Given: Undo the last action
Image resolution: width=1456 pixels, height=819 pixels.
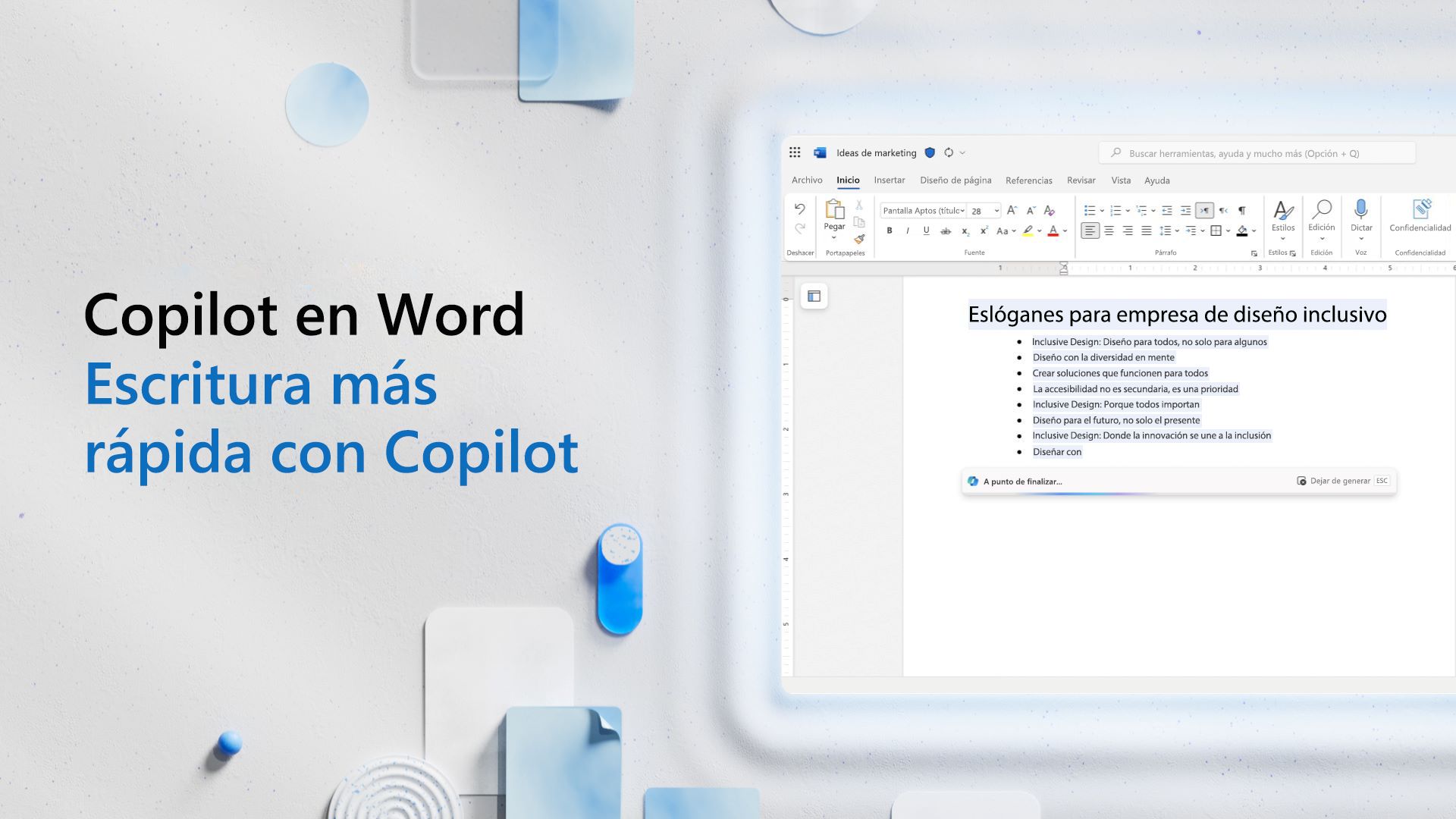Looking at the screenshot, I should tap(799, 209).
